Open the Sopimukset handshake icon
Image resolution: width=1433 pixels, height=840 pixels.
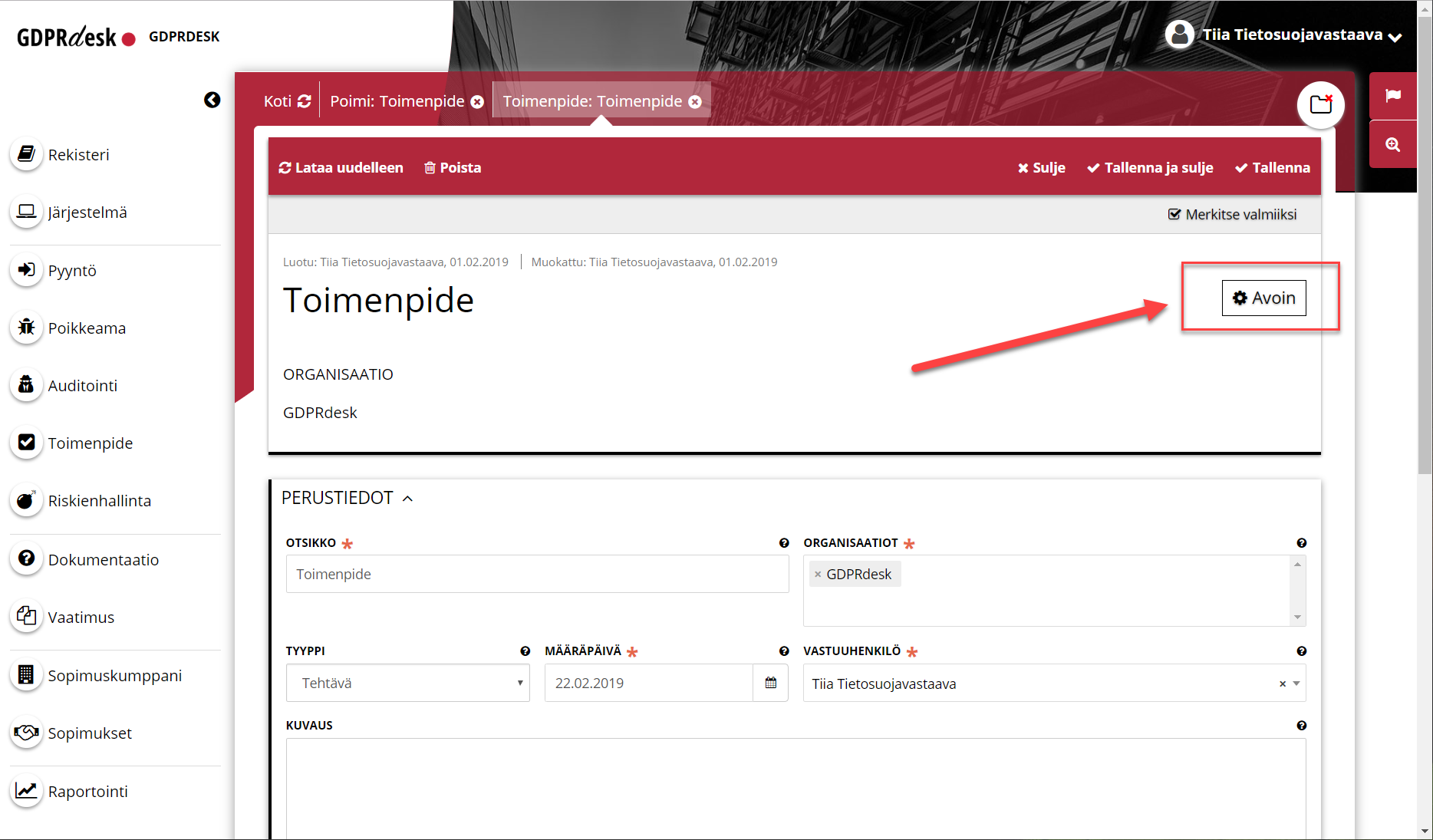tap(26, 733)
